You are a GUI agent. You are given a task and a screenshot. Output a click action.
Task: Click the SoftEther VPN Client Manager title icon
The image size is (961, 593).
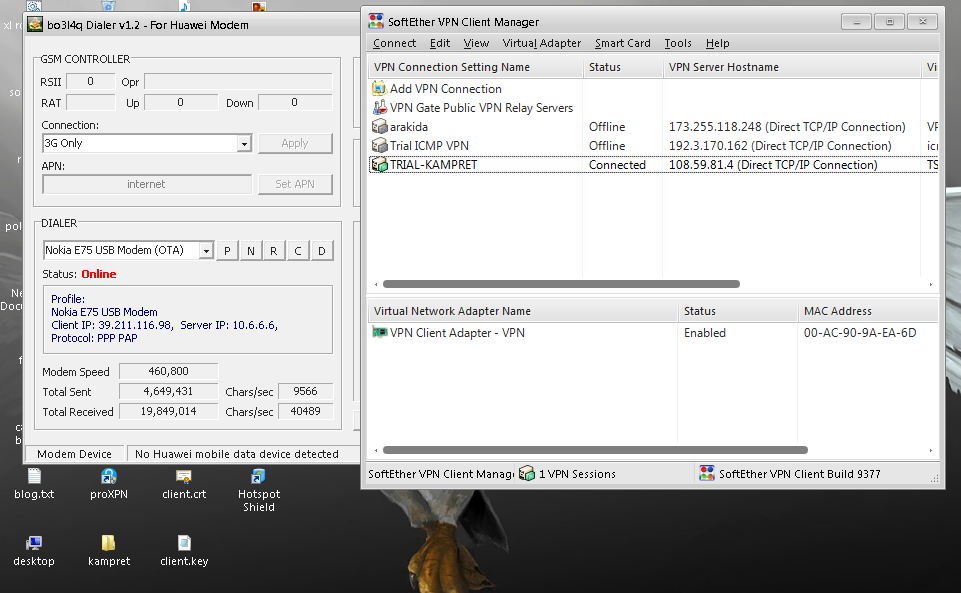pos(376,21)
